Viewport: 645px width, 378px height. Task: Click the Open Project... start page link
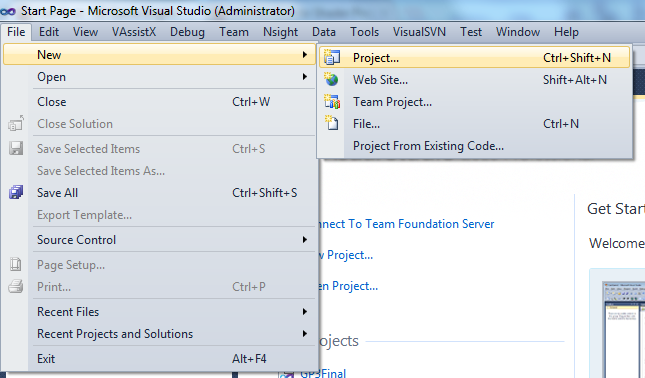coord(349,286)
